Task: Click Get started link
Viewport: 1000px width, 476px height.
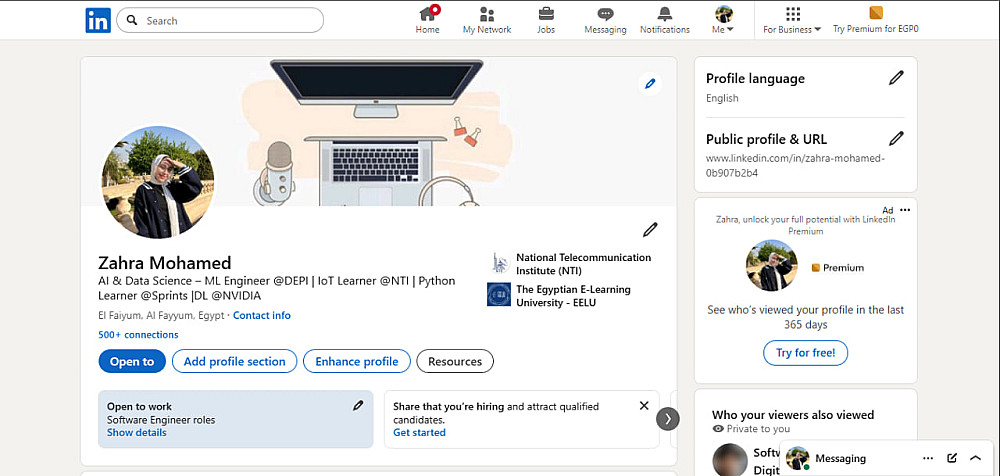Action: coord(419,433)
